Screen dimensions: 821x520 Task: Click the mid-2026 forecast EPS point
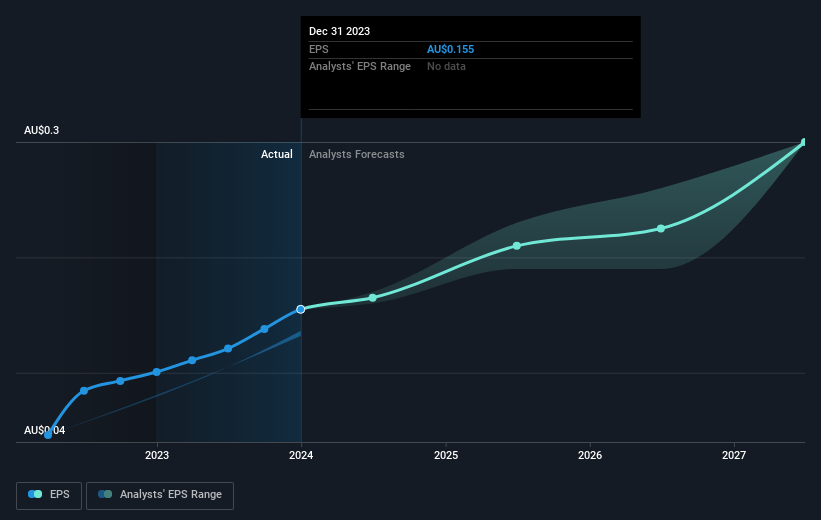(661, 228)
